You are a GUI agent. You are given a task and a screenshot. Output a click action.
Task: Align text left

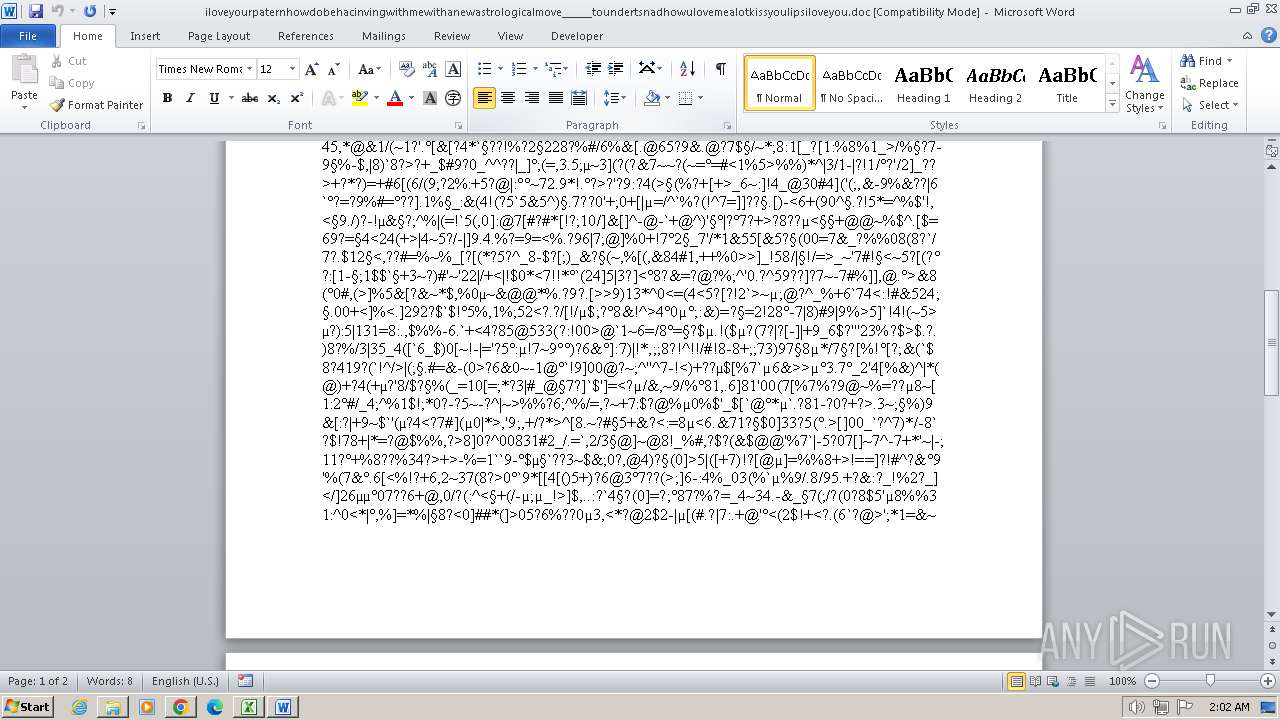coord(485,98)
